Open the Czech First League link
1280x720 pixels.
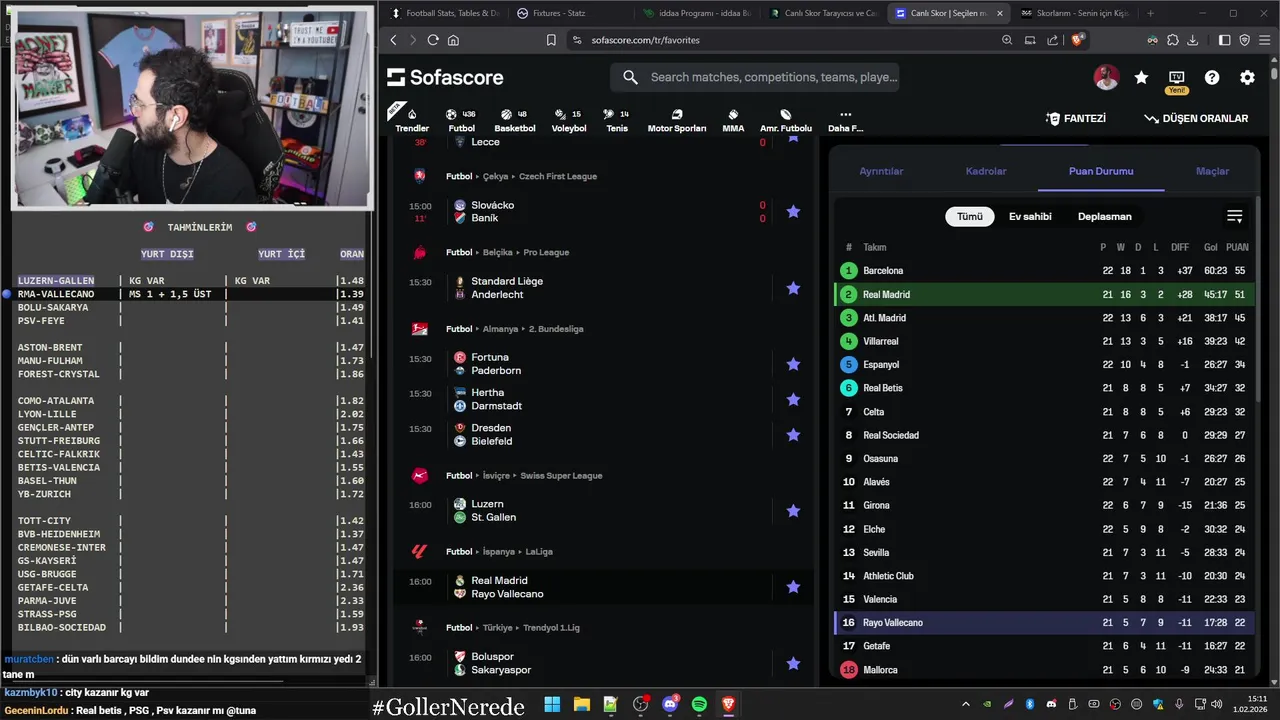pyautogui.click(x=558, y=176)
